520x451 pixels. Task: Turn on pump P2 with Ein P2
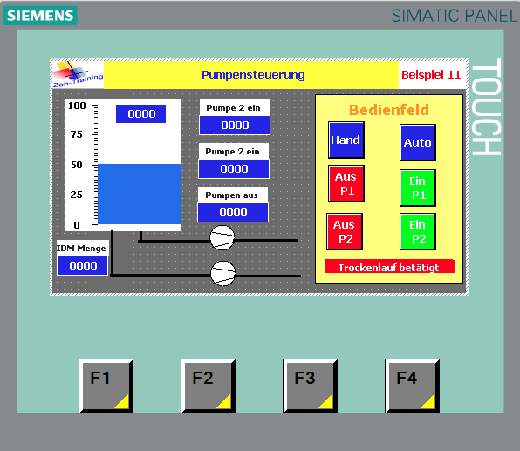pyautogui.click(x=418, y=232)
